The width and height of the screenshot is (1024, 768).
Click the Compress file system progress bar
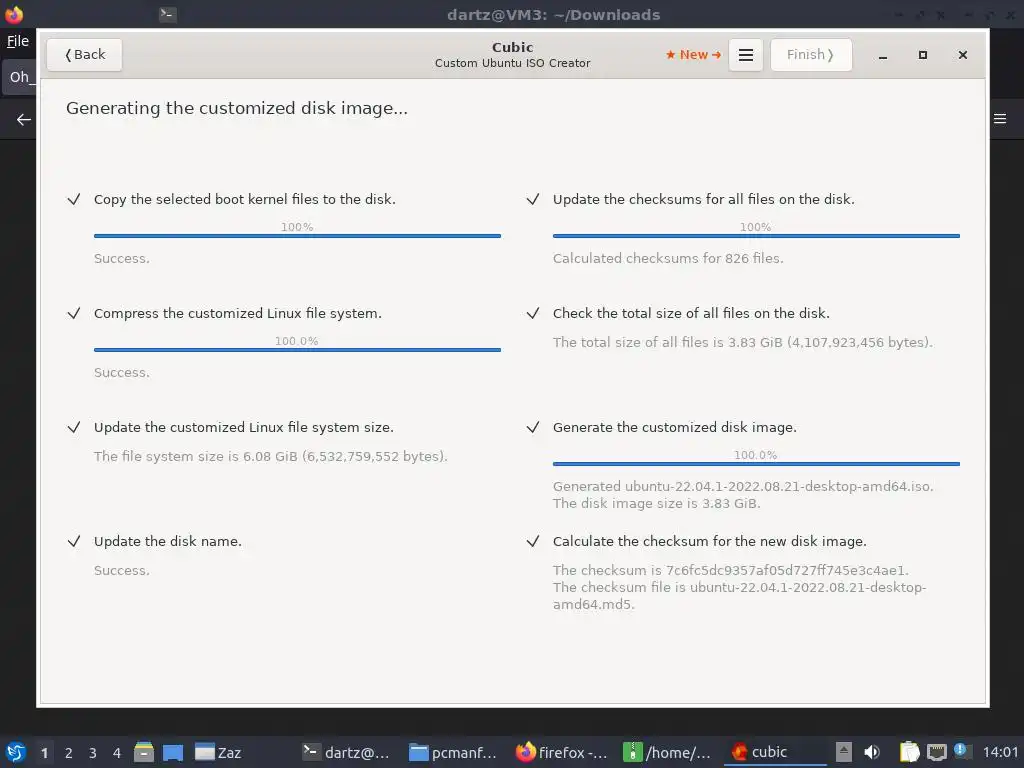[297, 350]
